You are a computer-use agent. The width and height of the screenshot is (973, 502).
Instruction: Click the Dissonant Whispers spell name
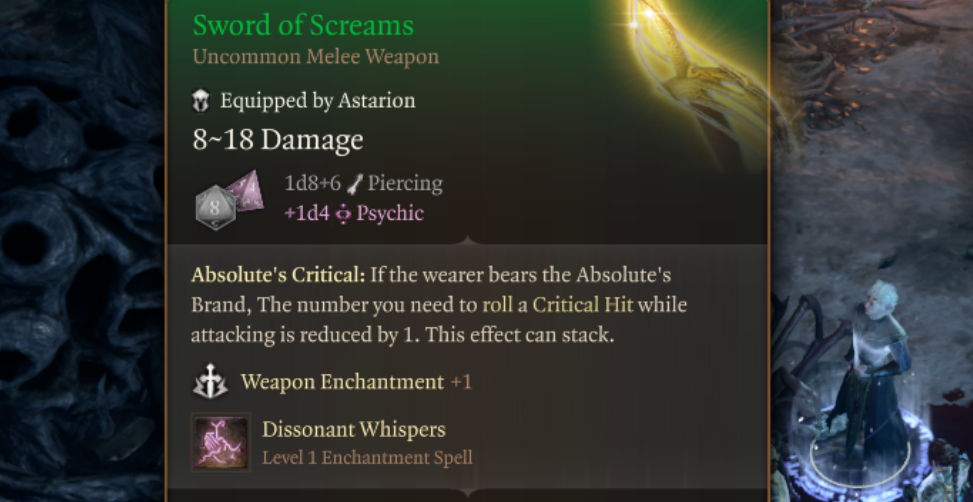(354, 430)
